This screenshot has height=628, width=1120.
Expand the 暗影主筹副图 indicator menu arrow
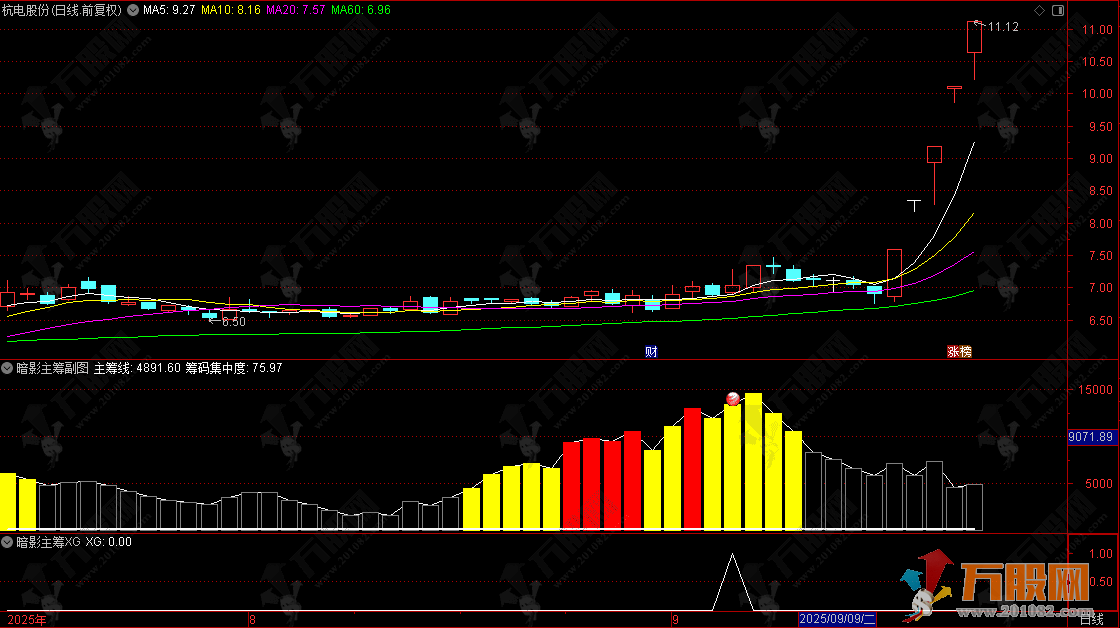tap(7, 368)
